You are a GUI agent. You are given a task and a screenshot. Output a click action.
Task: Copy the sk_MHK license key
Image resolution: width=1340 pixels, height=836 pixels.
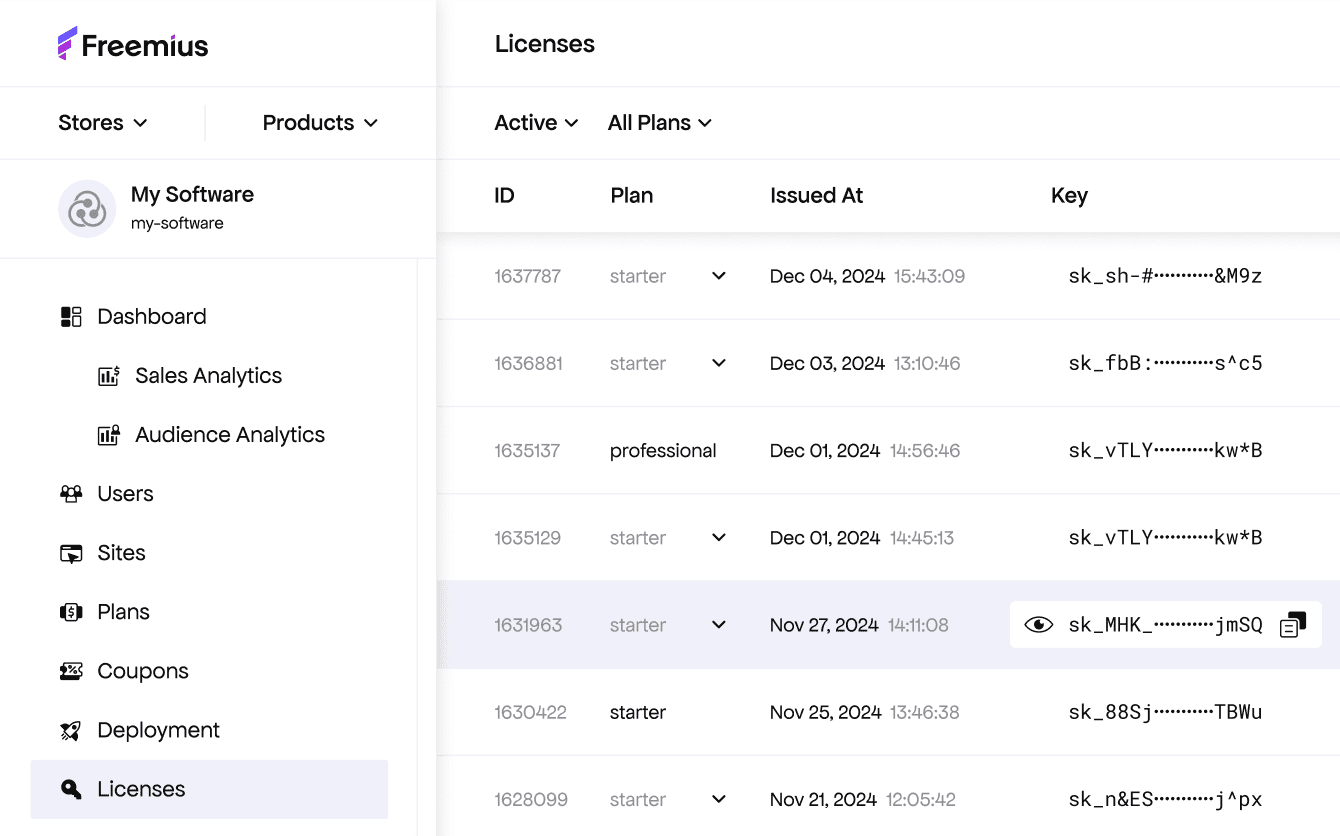click(1293, 625)
